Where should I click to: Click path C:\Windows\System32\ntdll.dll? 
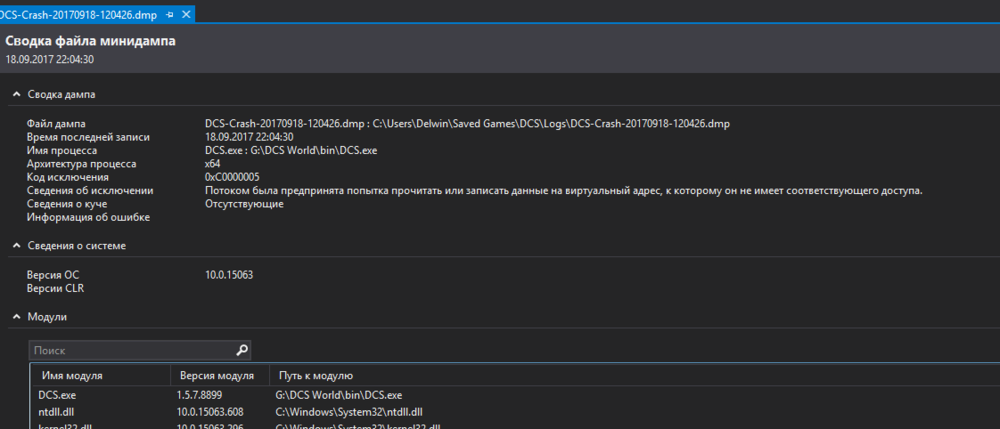(349, 412)
